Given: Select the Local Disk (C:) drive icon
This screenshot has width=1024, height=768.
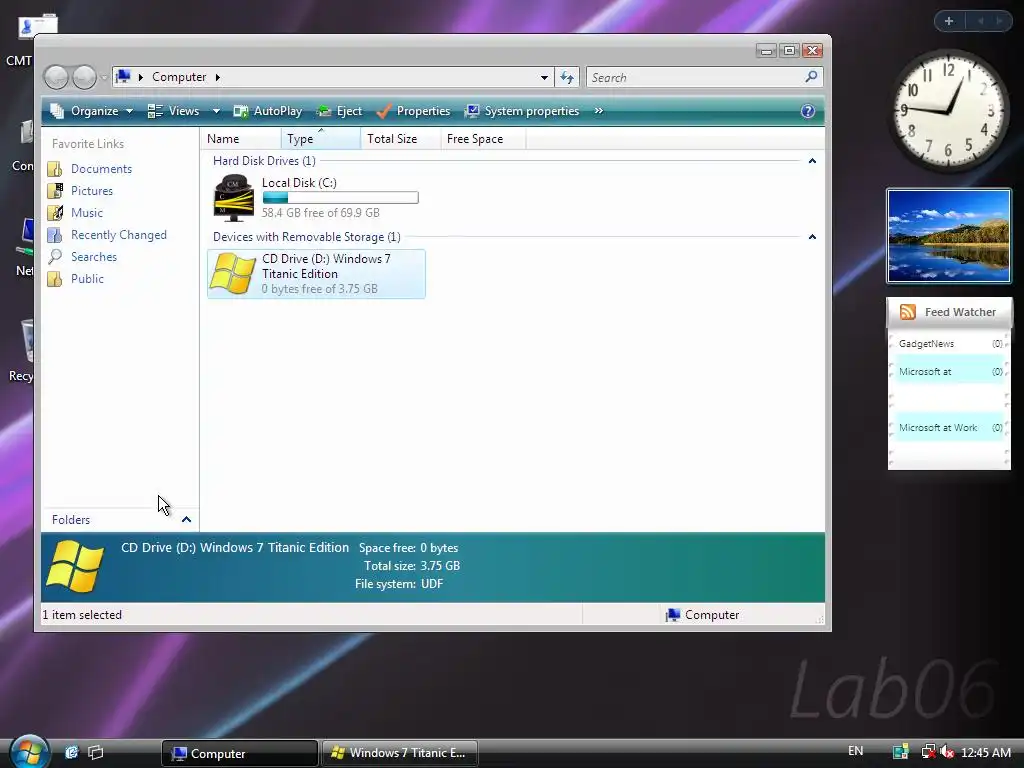Looking at the screenshot, I should click(234, 198).
